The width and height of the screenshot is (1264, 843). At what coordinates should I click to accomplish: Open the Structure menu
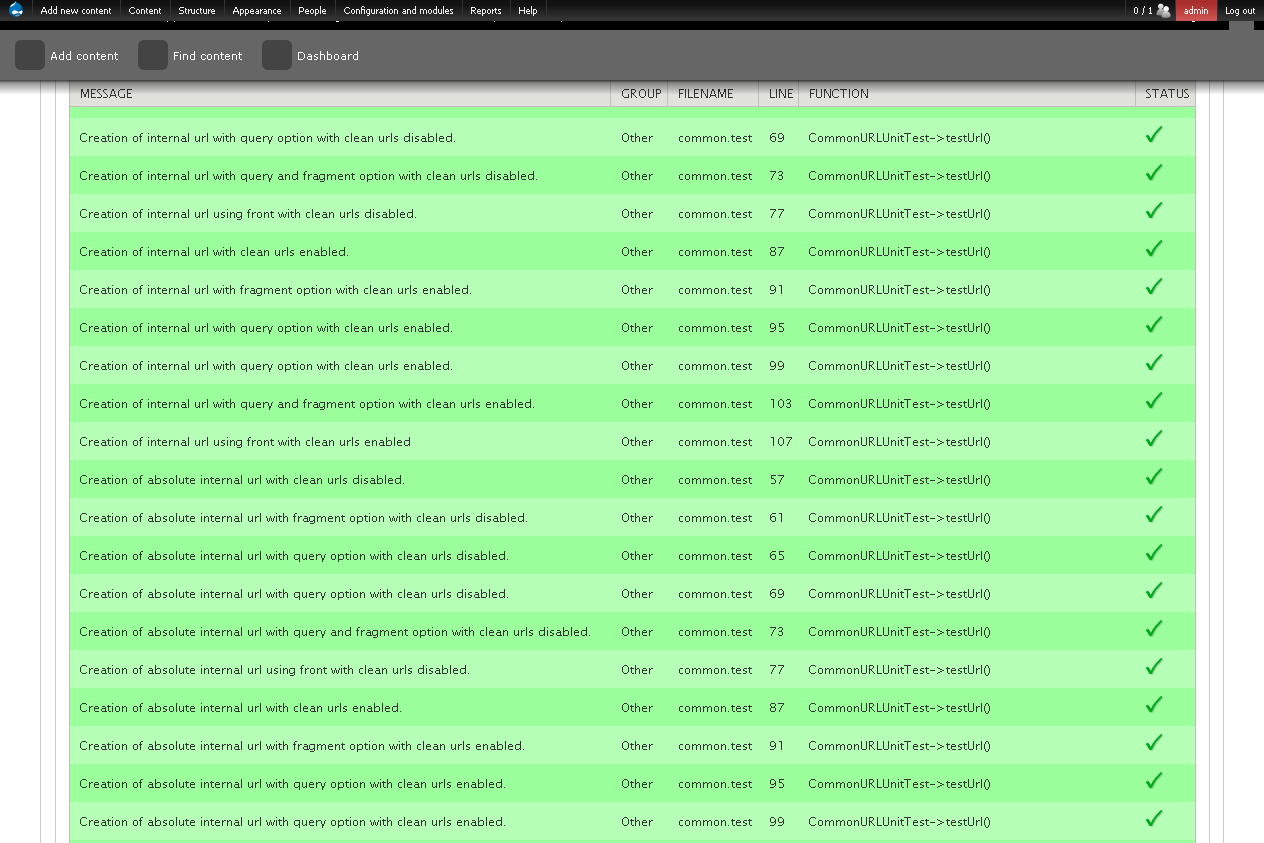pyautogui.click(x=197, y=11)
